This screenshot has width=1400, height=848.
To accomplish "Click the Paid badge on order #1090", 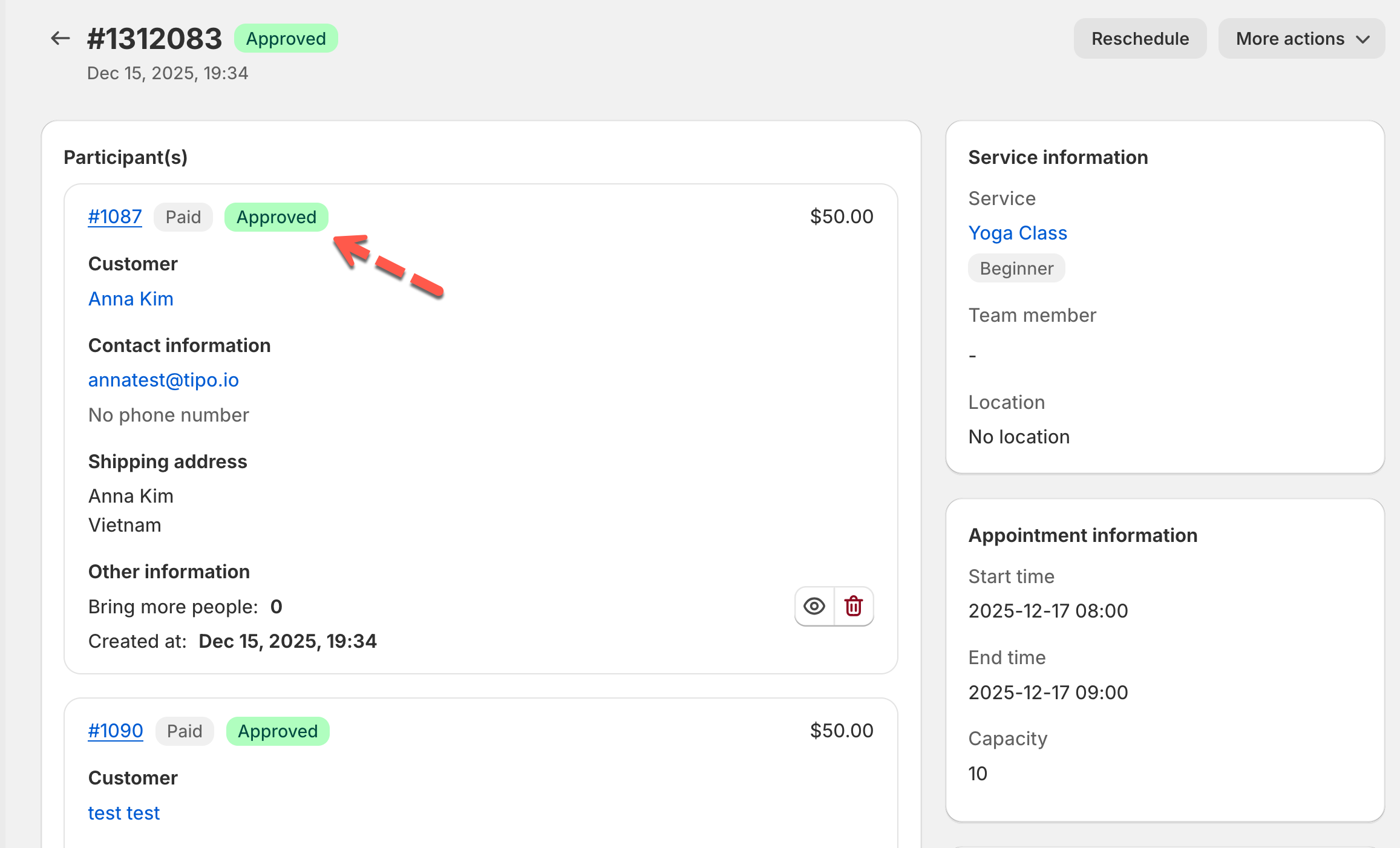I will pos(185,731).
